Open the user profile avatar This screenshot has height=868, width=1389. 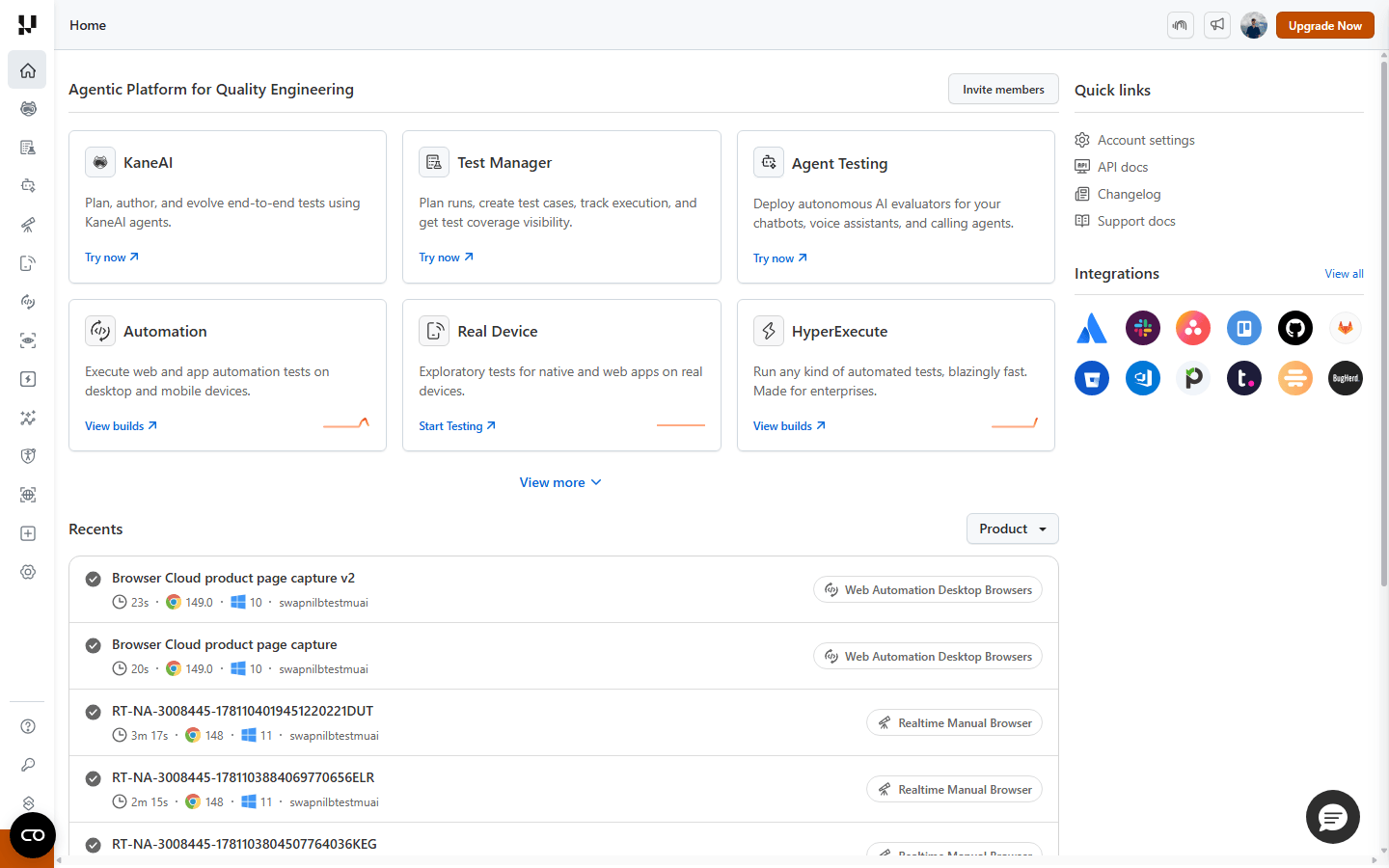point(1254,25)
